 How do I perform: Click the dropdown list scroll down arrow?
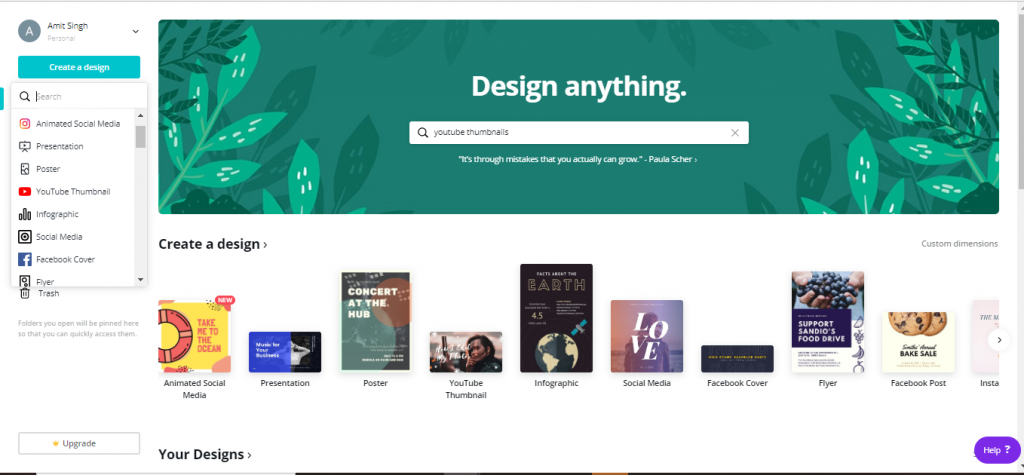pyautogui.click(x=140, y=280)
